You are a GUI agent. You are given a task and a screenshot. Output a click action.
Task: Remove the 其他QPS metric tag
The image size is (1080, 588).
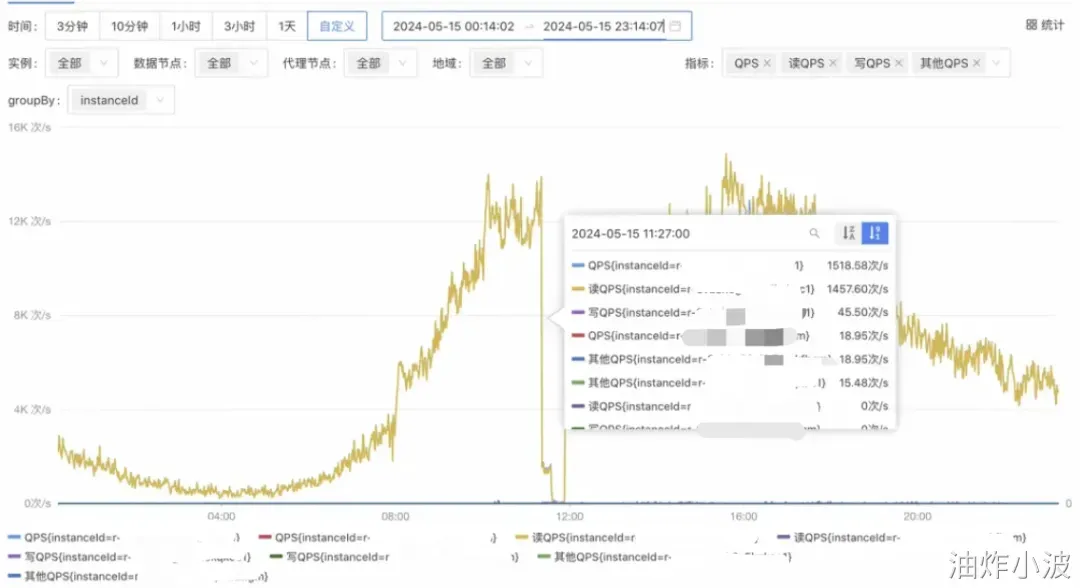coord(976,63)
